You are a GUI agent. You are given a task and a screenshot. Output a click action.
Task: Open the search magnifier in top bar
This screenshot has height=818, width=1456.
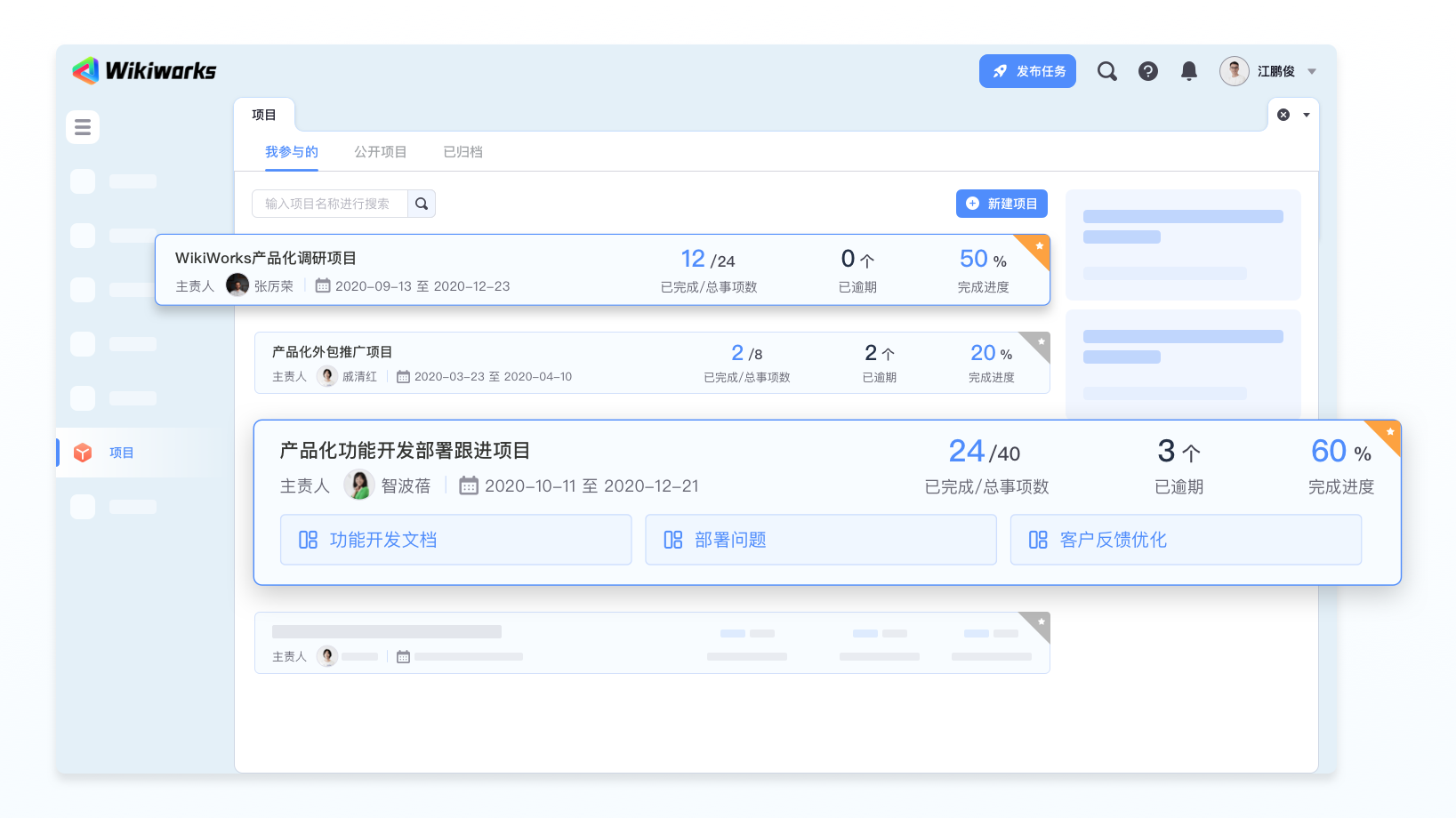click(1106, 71)
